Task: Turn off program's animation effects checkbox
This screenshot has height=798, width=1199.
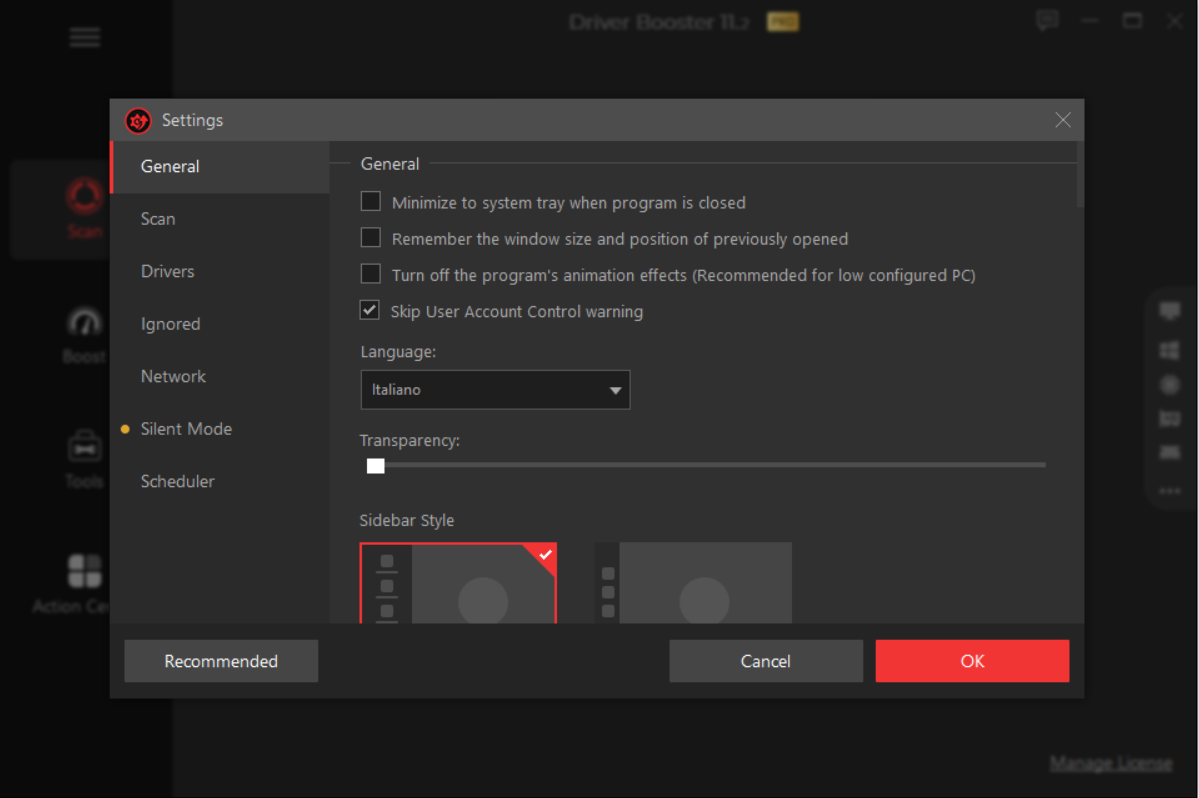Action: [371, 274]
